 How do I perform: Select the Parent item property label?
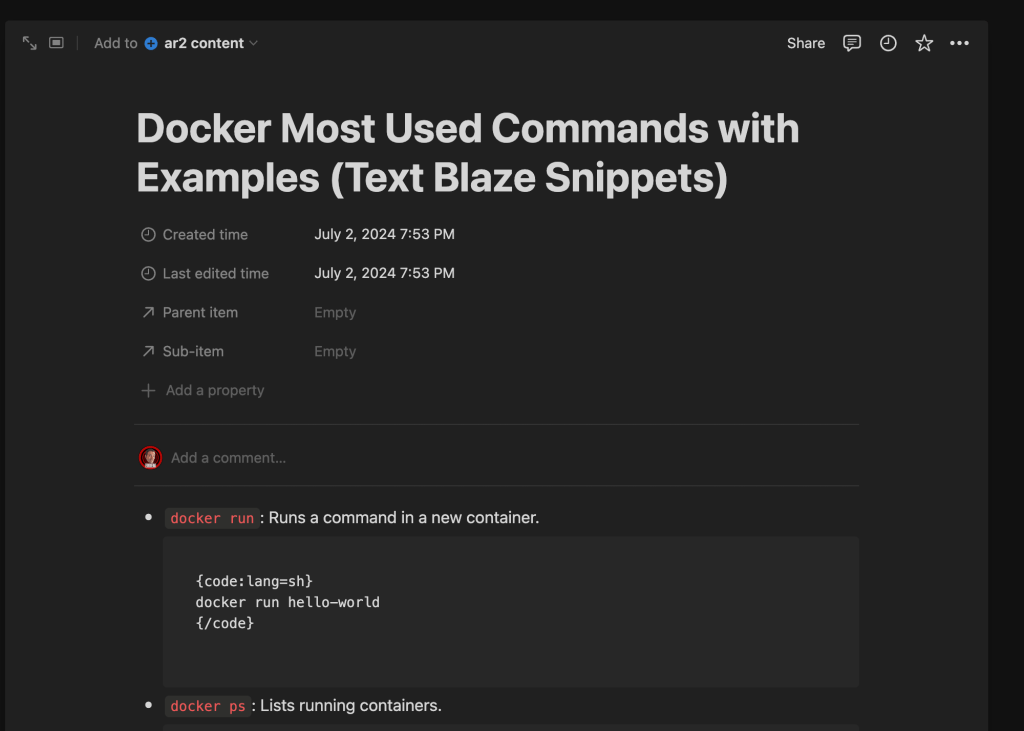coord(200,312)
